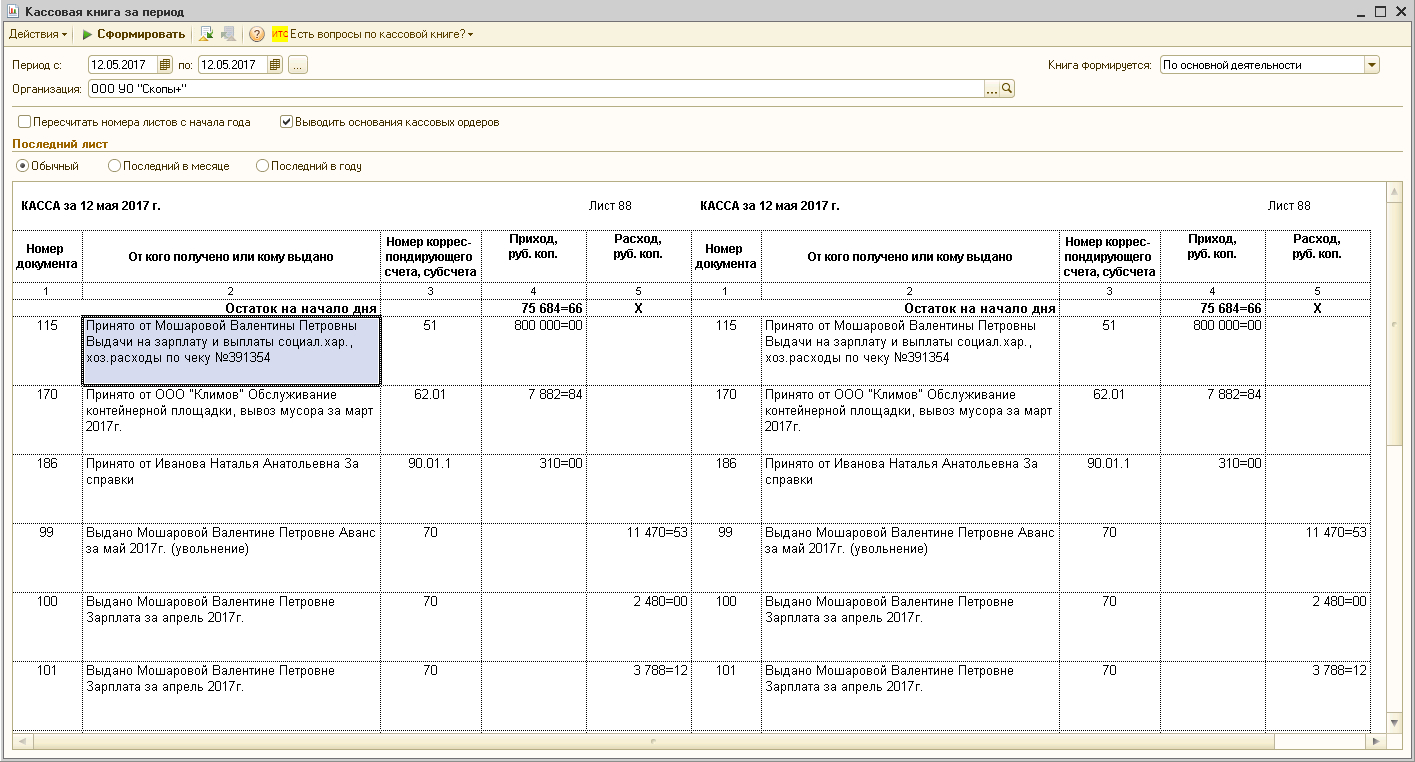
Task: Enable Пересчитать номера листов с начала года
Action: tap(25, 122)
